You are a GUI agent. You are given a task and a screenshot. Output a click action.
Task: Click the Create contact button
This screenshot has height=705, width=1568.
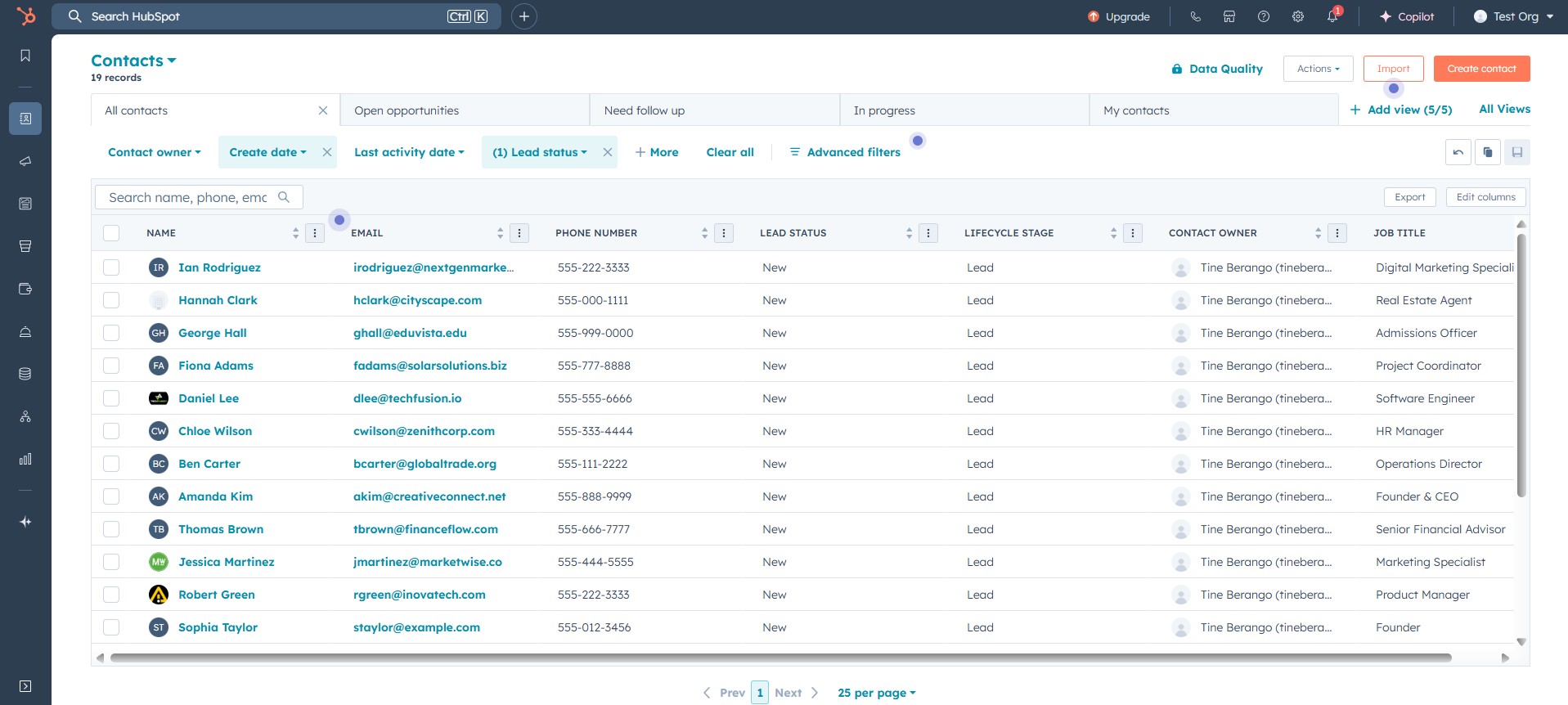pyautogui.click(x=1480, y=69)
